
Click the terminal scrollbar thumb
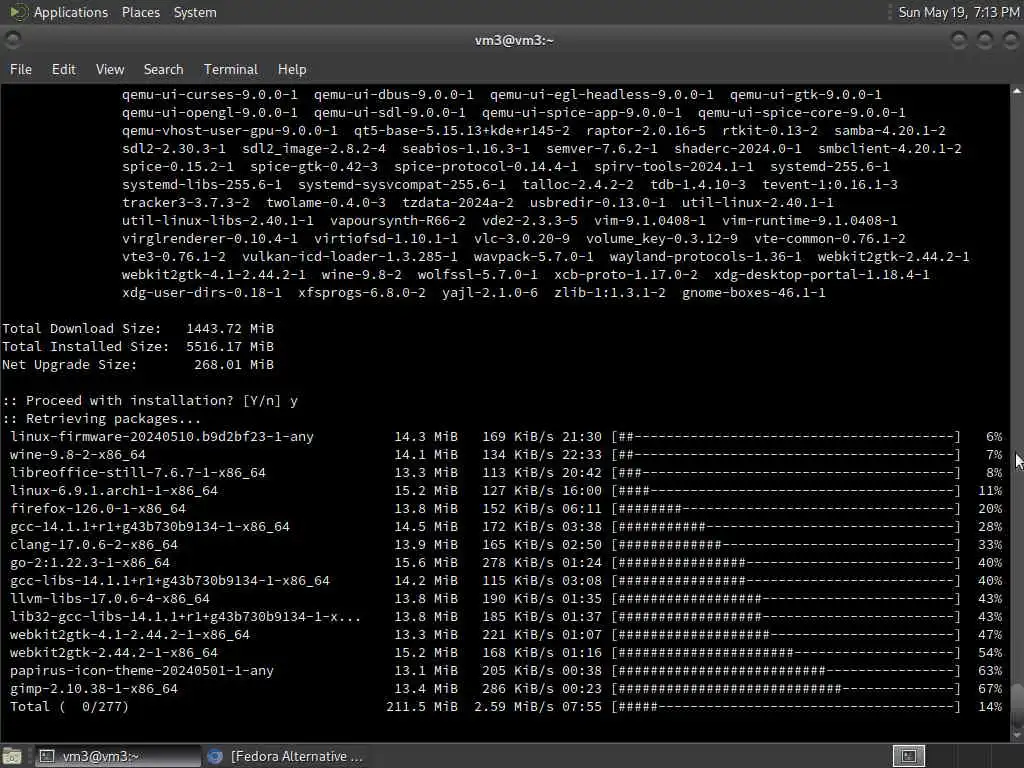click(x=1017, y=705)
